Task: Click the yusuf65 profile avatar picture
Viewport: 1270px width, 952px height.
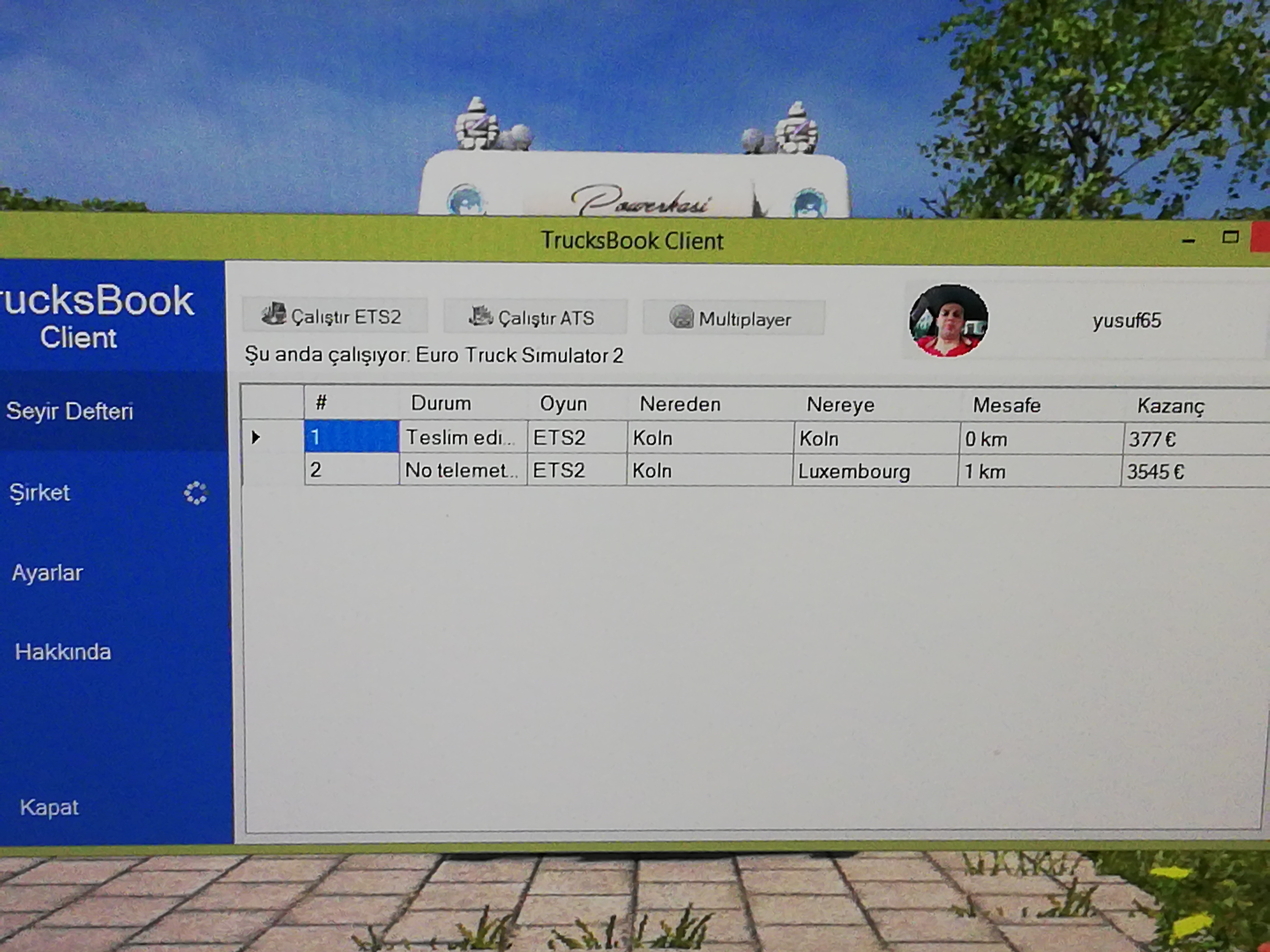Action: tap(948, 321)
